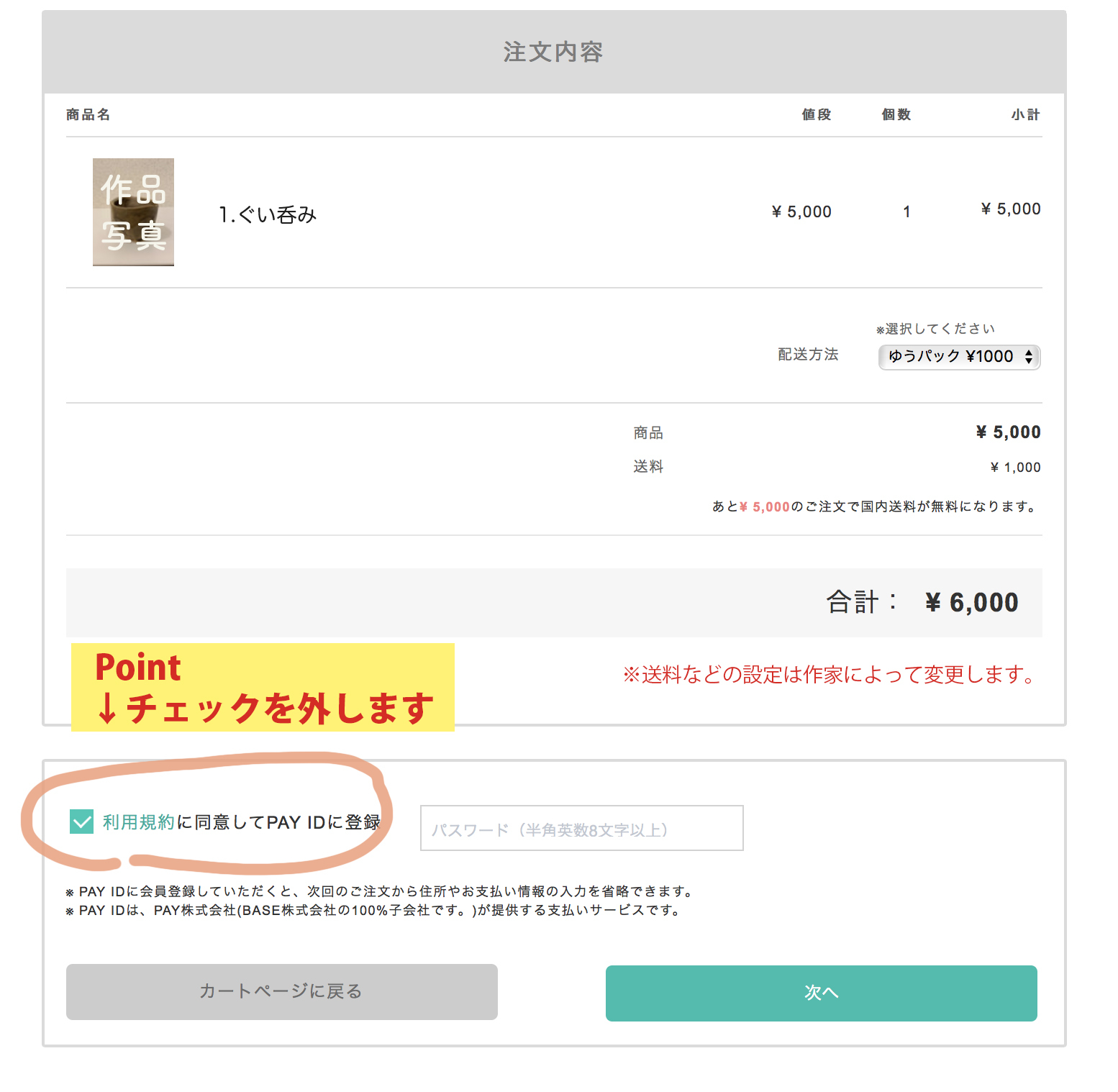Uncheck the PAY ID registration checkbox
The width and height of the screenshot is (1118, 1092).
pos(81,822)
